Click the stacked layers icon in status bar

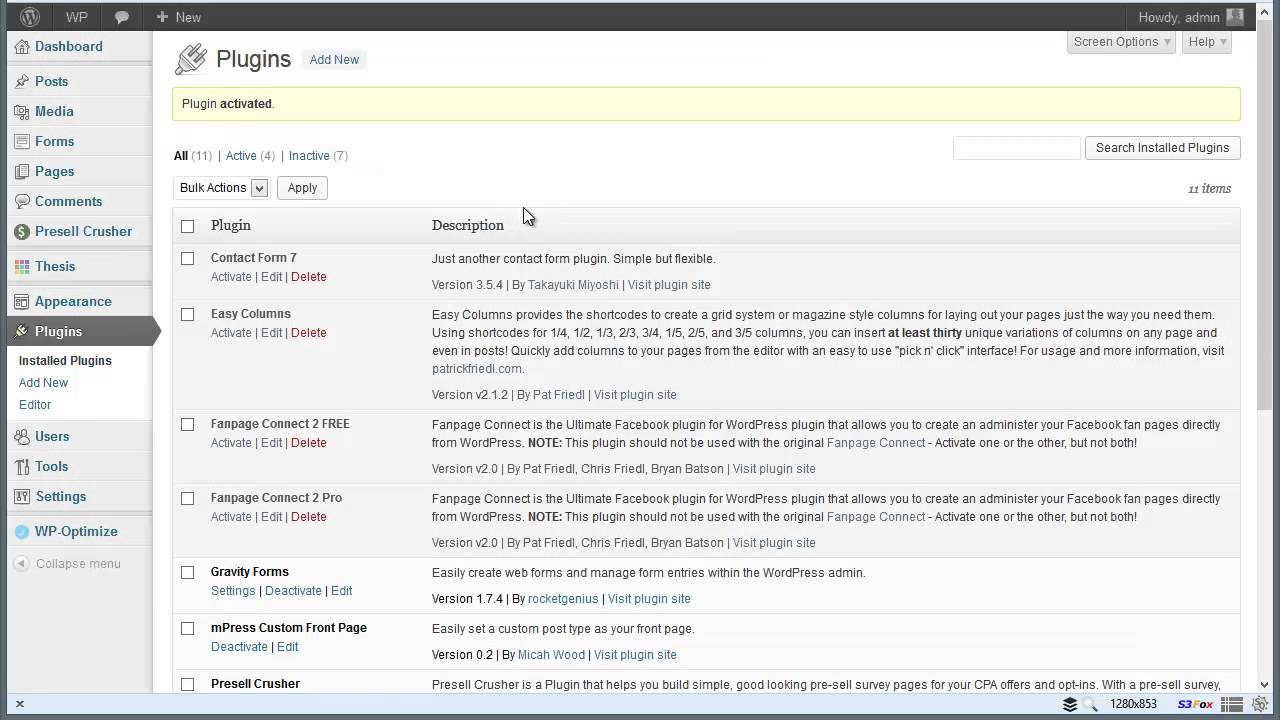point(1070,705)
